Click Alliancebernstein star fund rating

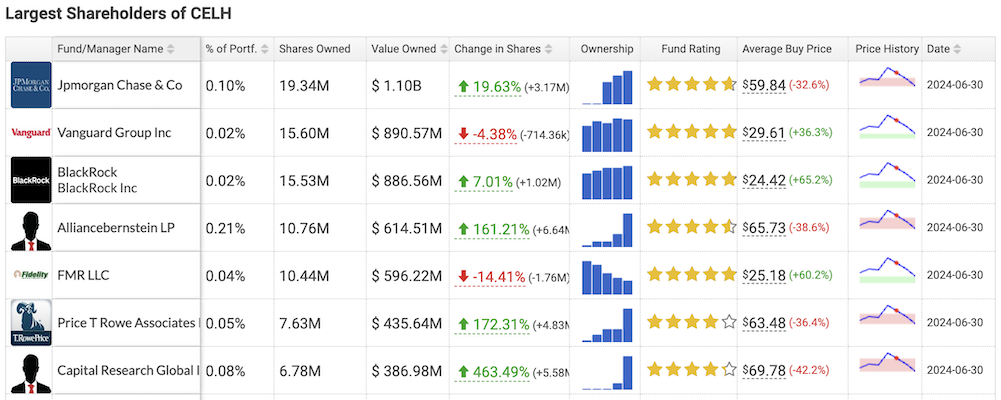(691, 227)
